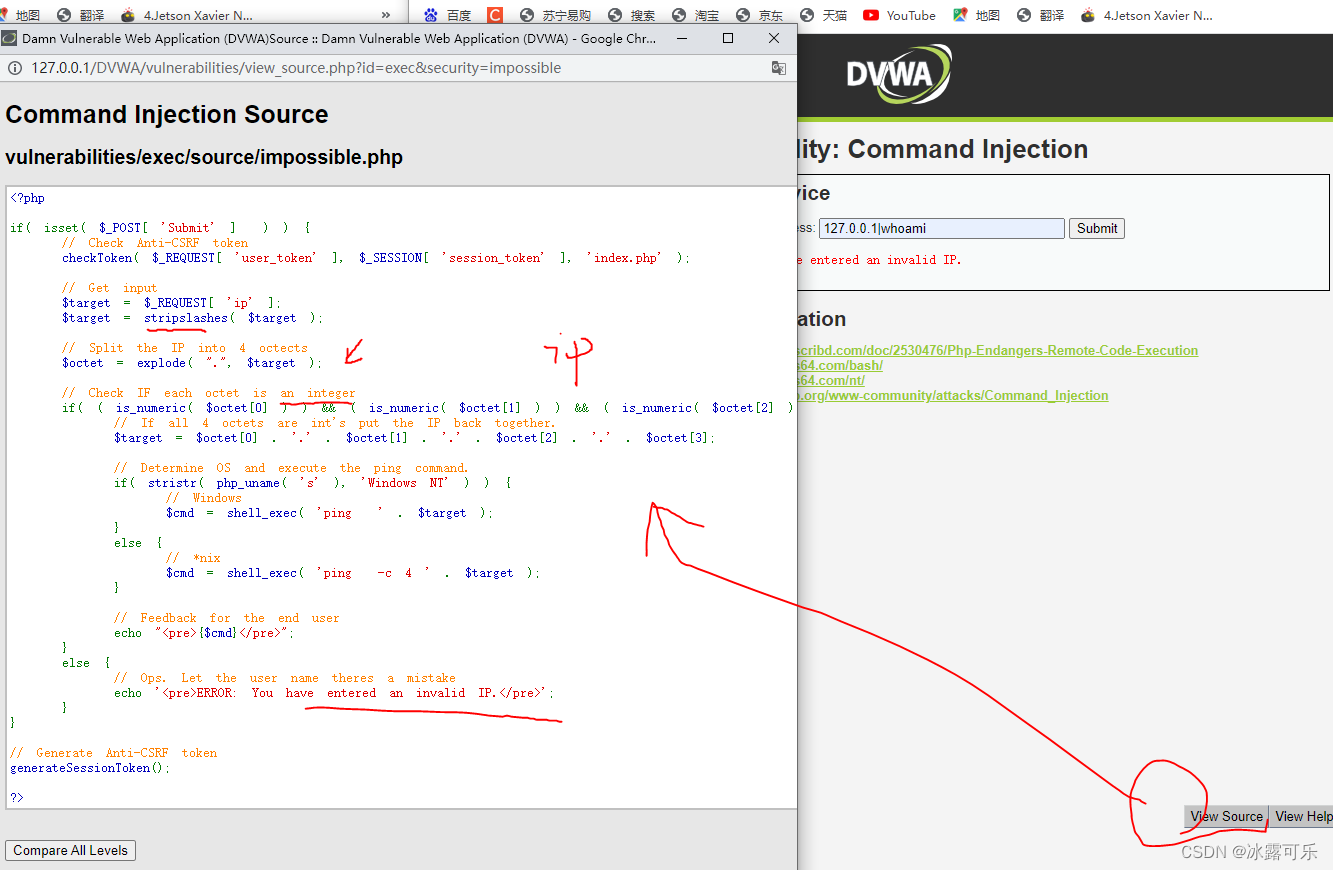
Task: Open the 翻译 bookmark left of the » overflow
Action: coord(81,15)
